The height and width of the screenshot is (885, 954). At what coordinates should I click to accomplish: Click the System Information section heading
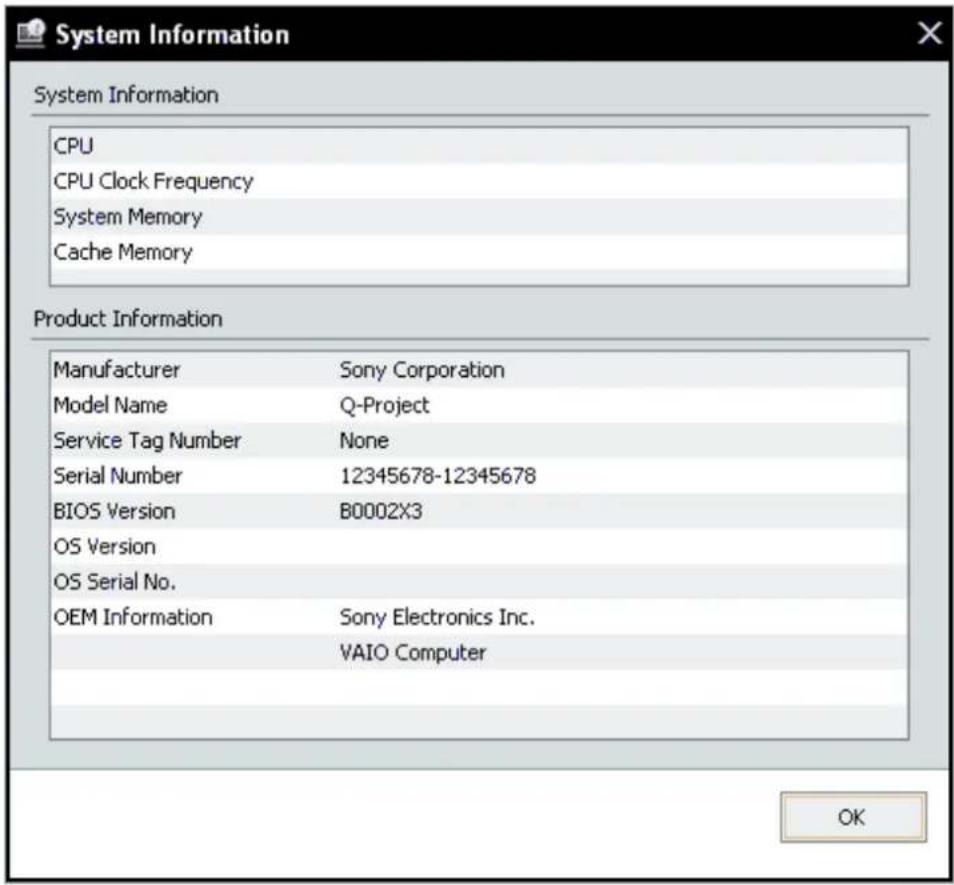tap(126, 95)
